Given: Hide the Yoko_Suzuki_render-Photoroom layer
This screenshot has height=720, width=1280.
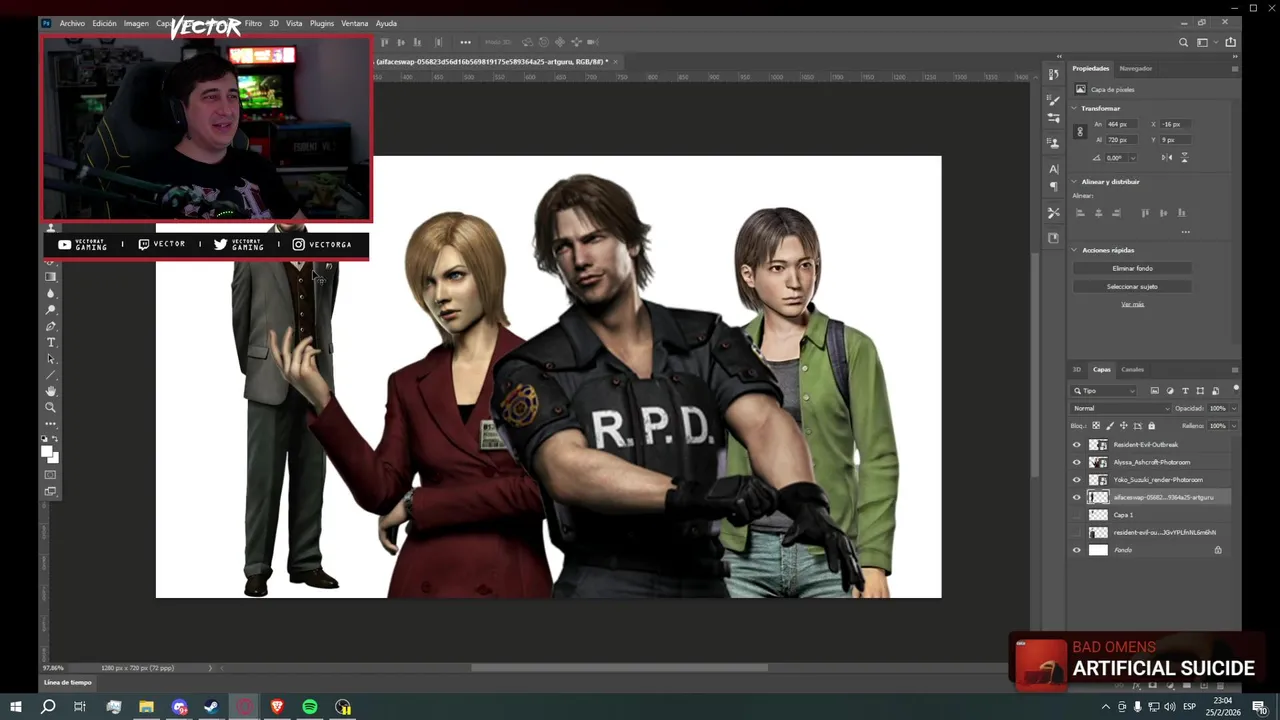Looking at the screenshot, I should click(x=1077, y=480).
